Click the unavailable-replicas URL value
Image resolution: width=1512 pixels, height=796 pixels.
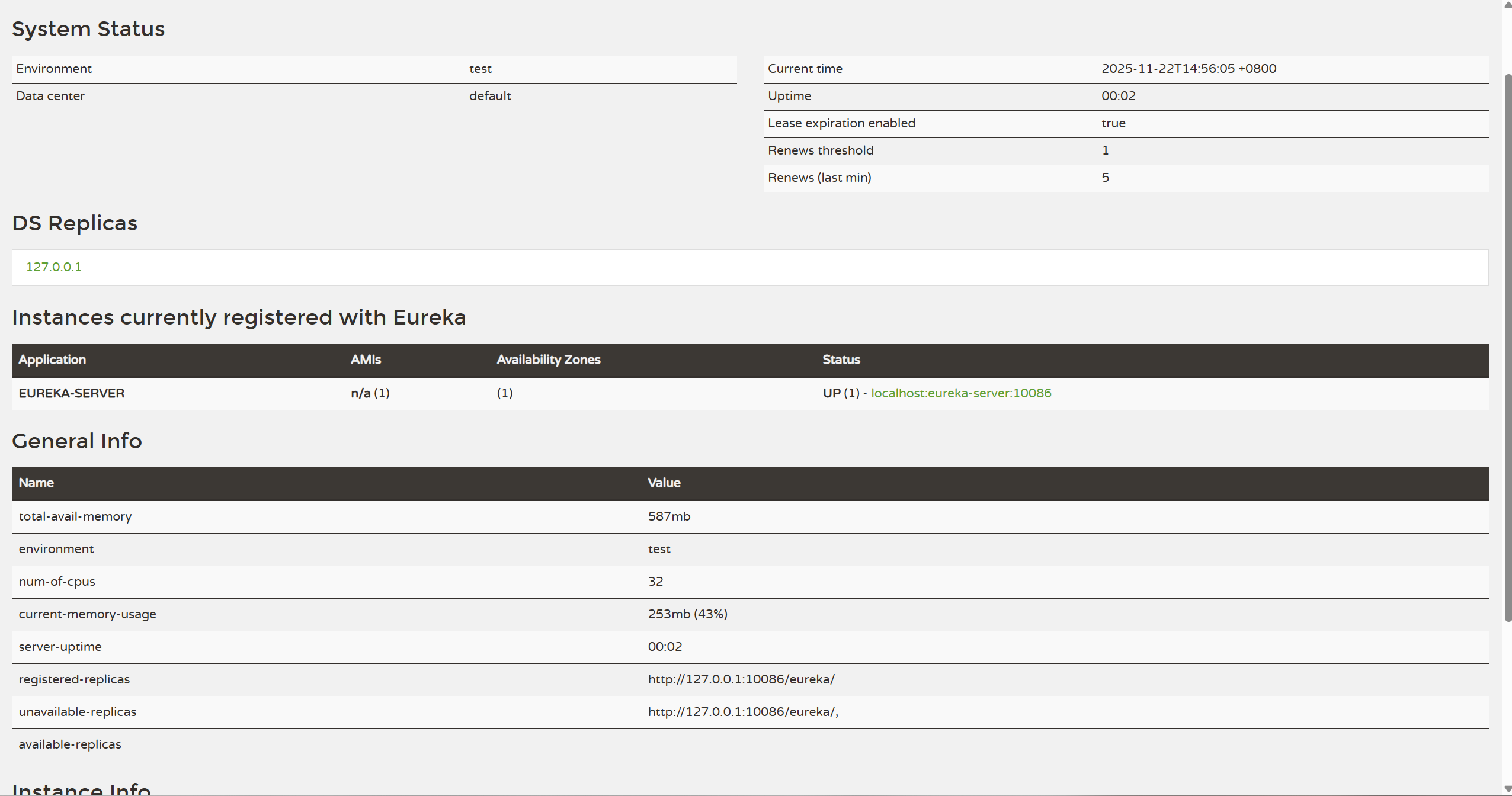(742, 712)
